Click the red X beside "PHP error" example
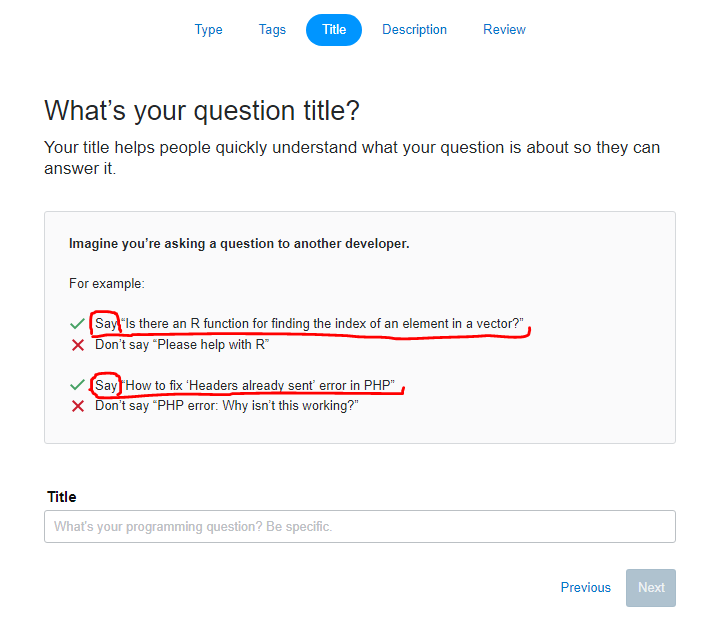The width and height of the screenshot is (706, 624). point(77,406)
